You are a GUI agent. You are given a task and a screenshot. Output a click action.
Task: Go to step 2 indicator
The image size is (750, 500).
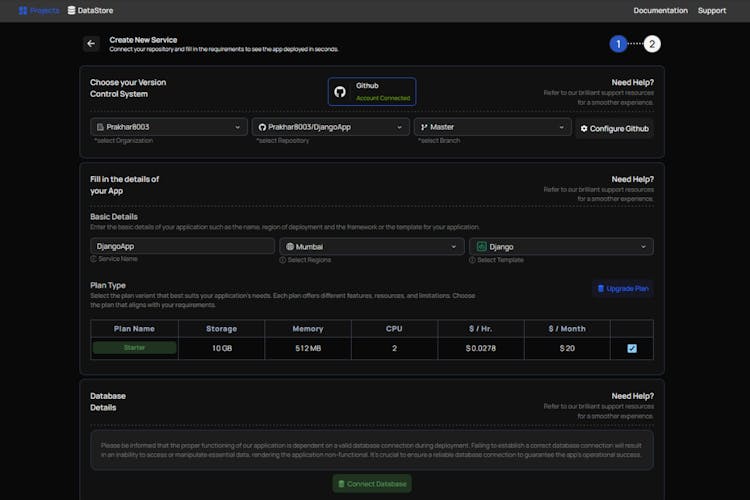(x=651, y=44)
